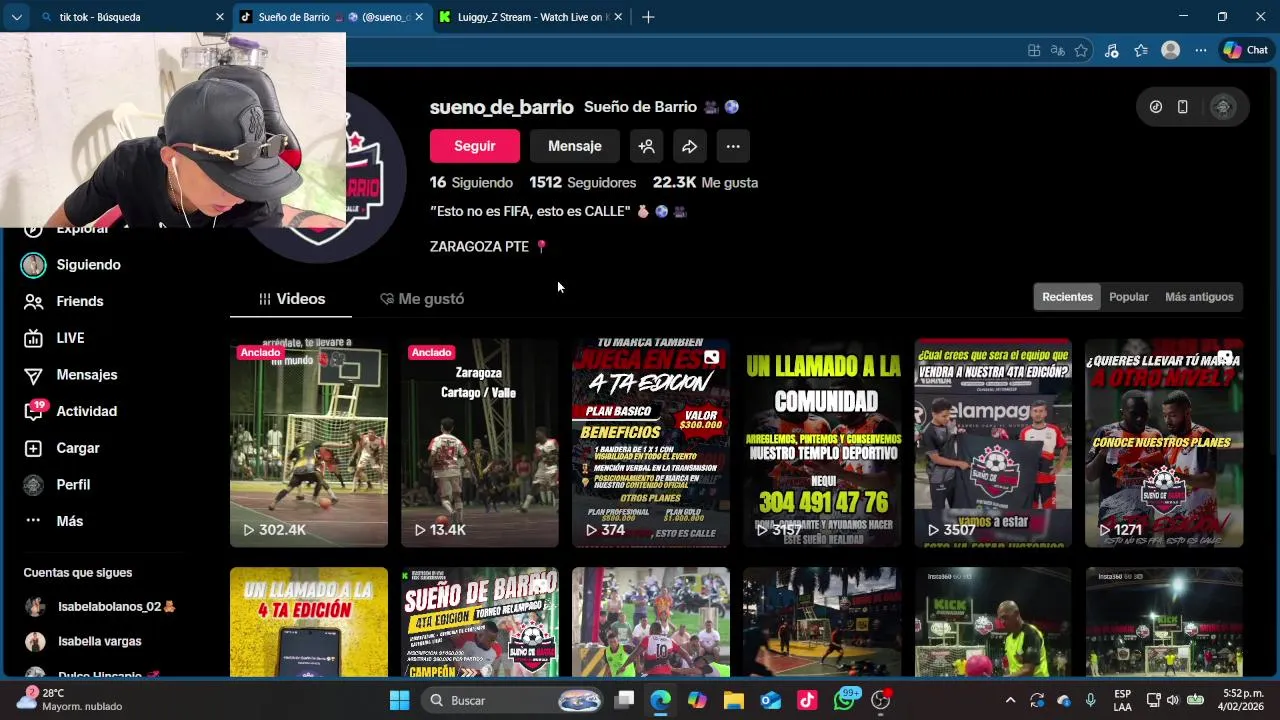Open the split screen icon in address bar

pyautogui.click(x=1034, y=50)
